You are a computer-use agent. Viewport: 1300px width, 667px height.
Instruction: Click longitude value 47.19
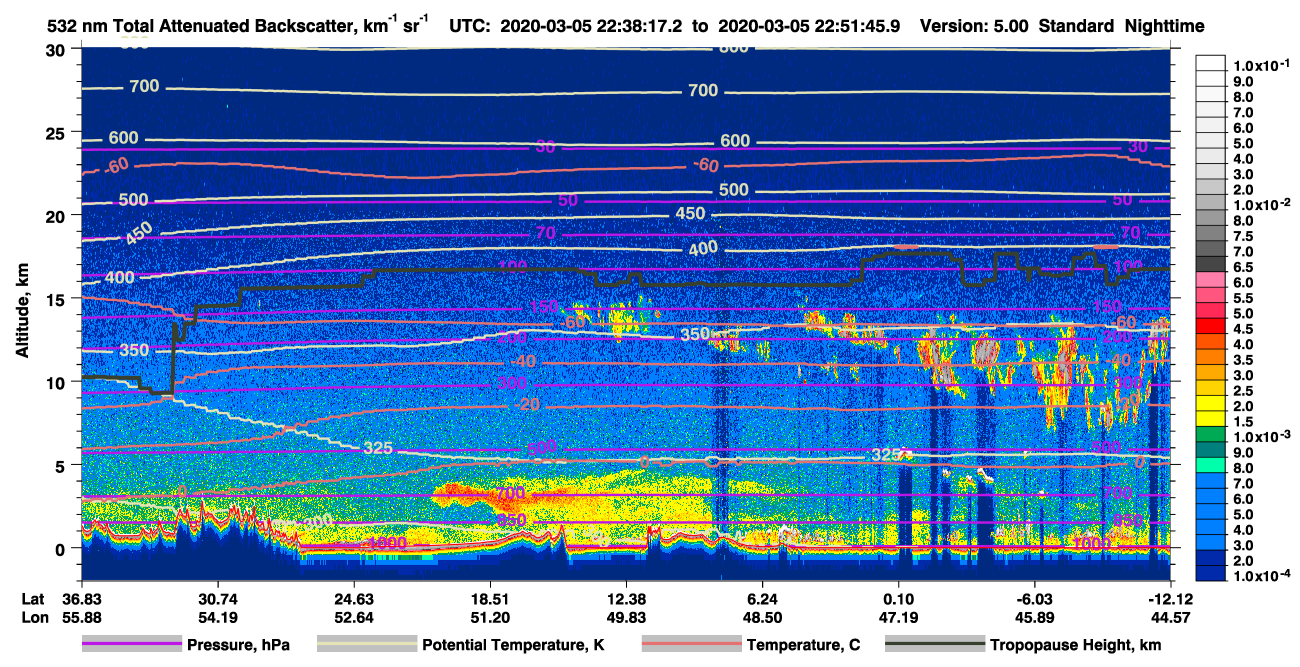click(898, 617)
